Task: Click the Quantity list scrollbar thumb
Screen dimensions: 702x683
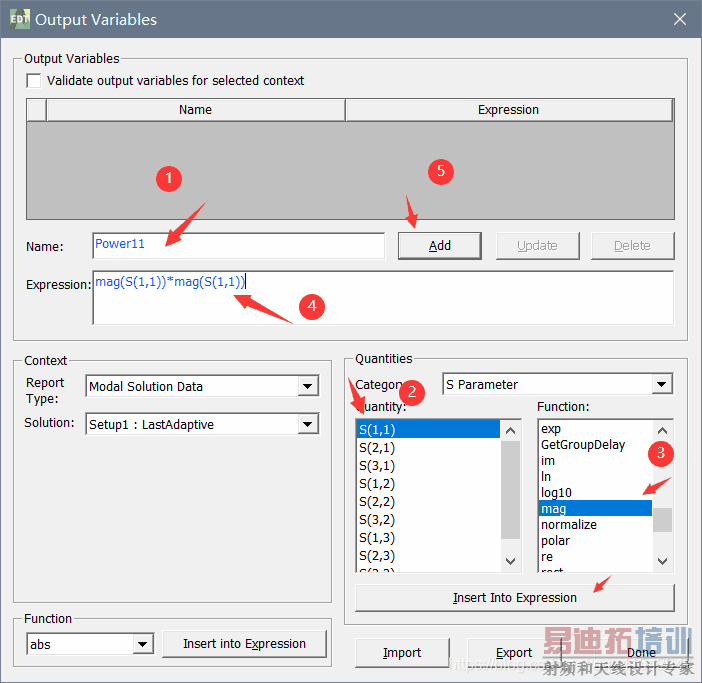Action: click(x=510, y=490)
